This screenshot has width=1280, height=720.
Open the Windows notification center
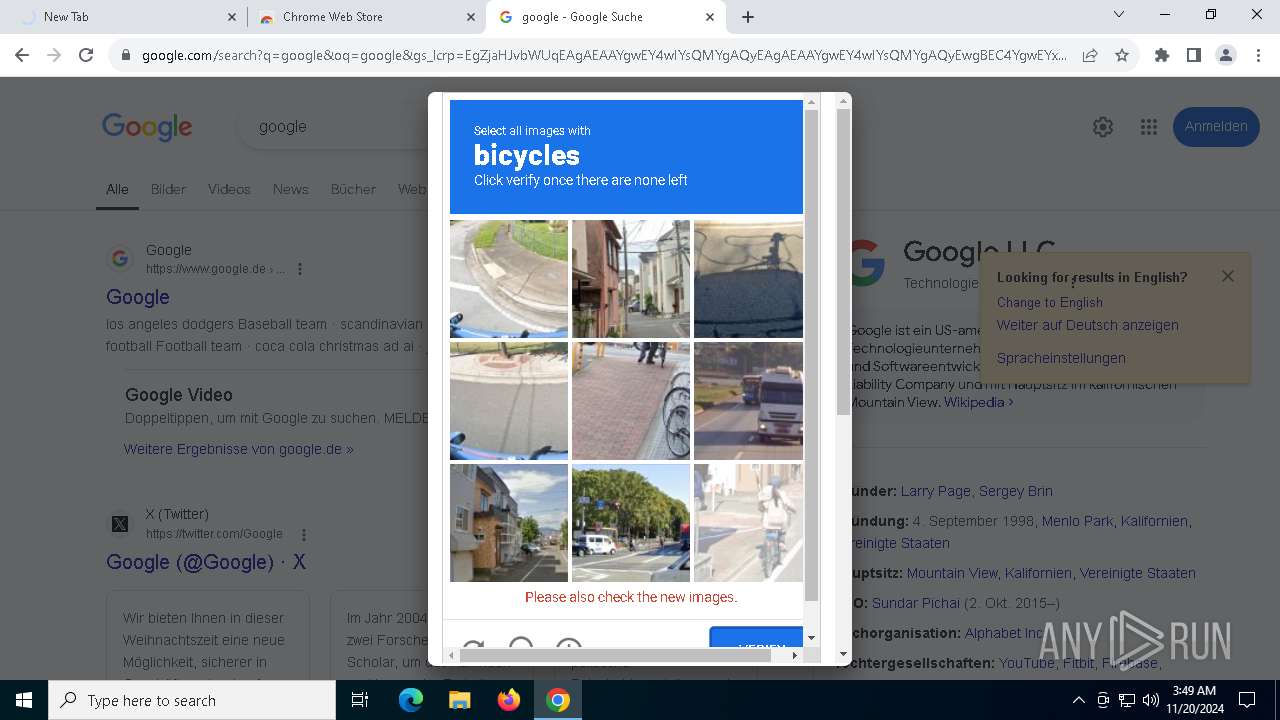1247,700
